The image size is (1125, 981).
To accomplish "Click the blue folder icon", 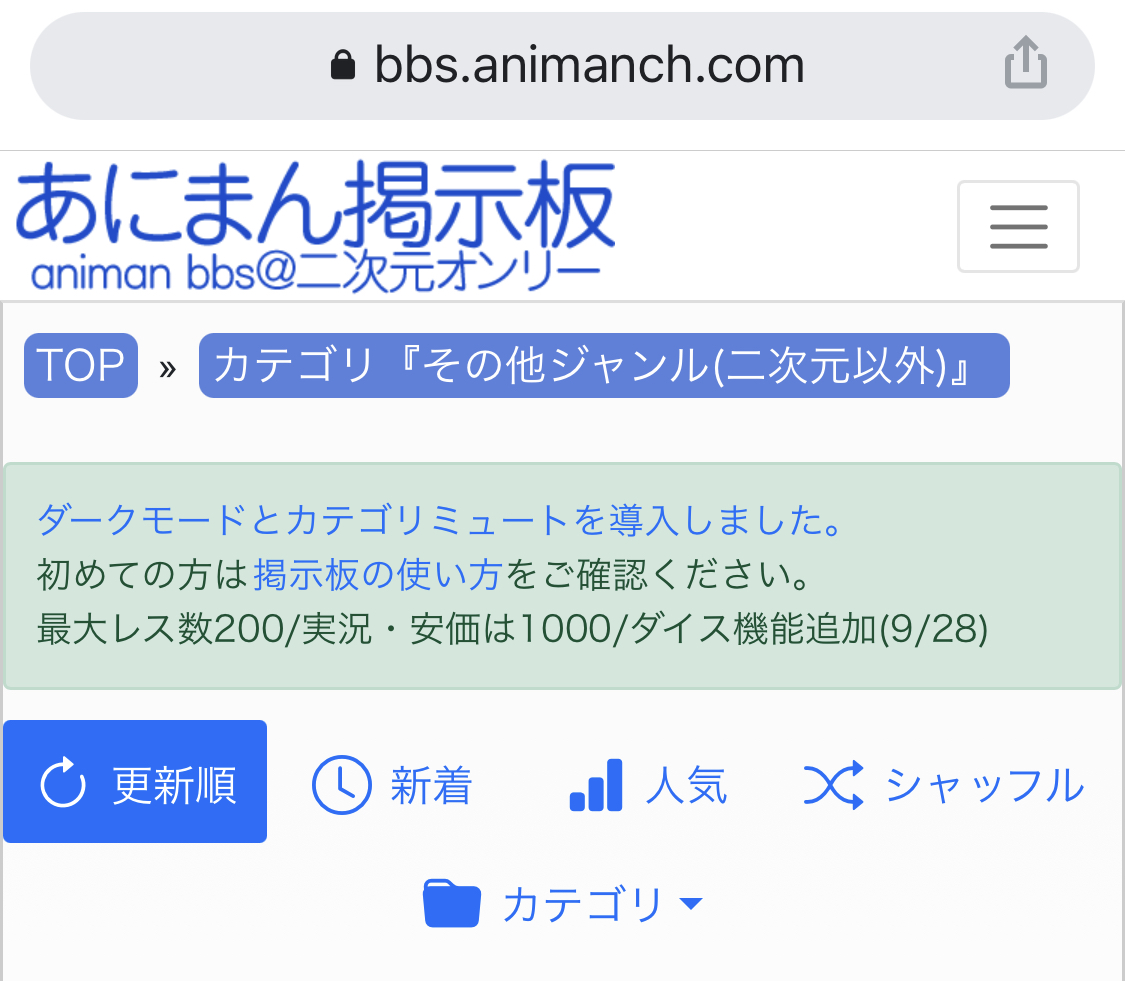I will (452, 905).
